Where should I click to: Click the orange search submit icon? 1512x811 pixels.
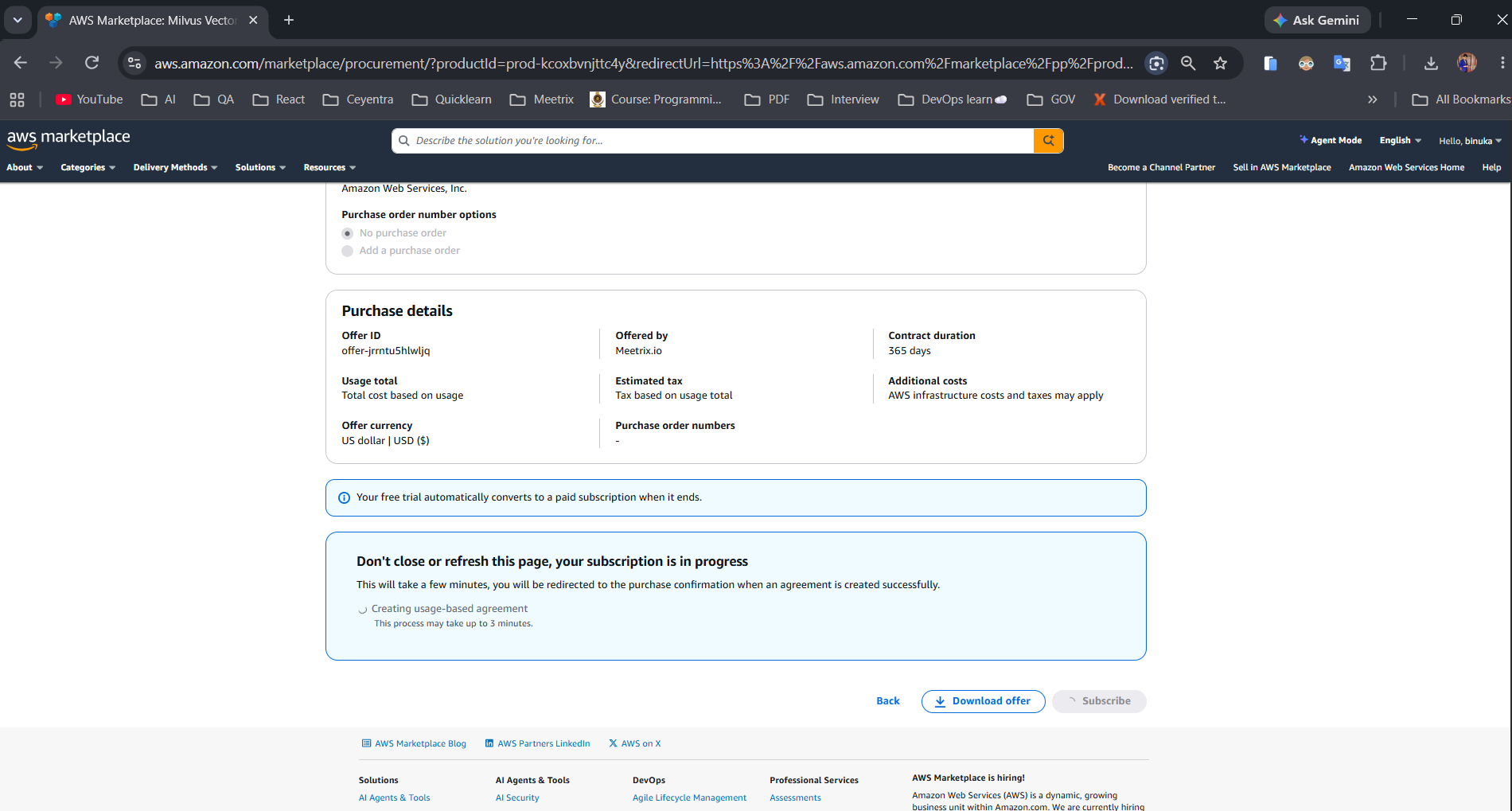pos(1048,141)
